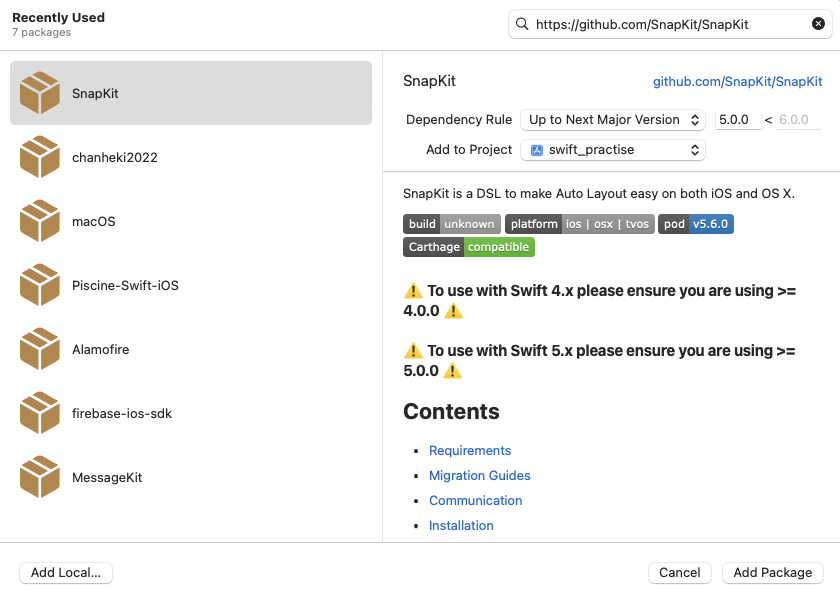
Task: Click the build unknown badge
Action: point(452,224)
